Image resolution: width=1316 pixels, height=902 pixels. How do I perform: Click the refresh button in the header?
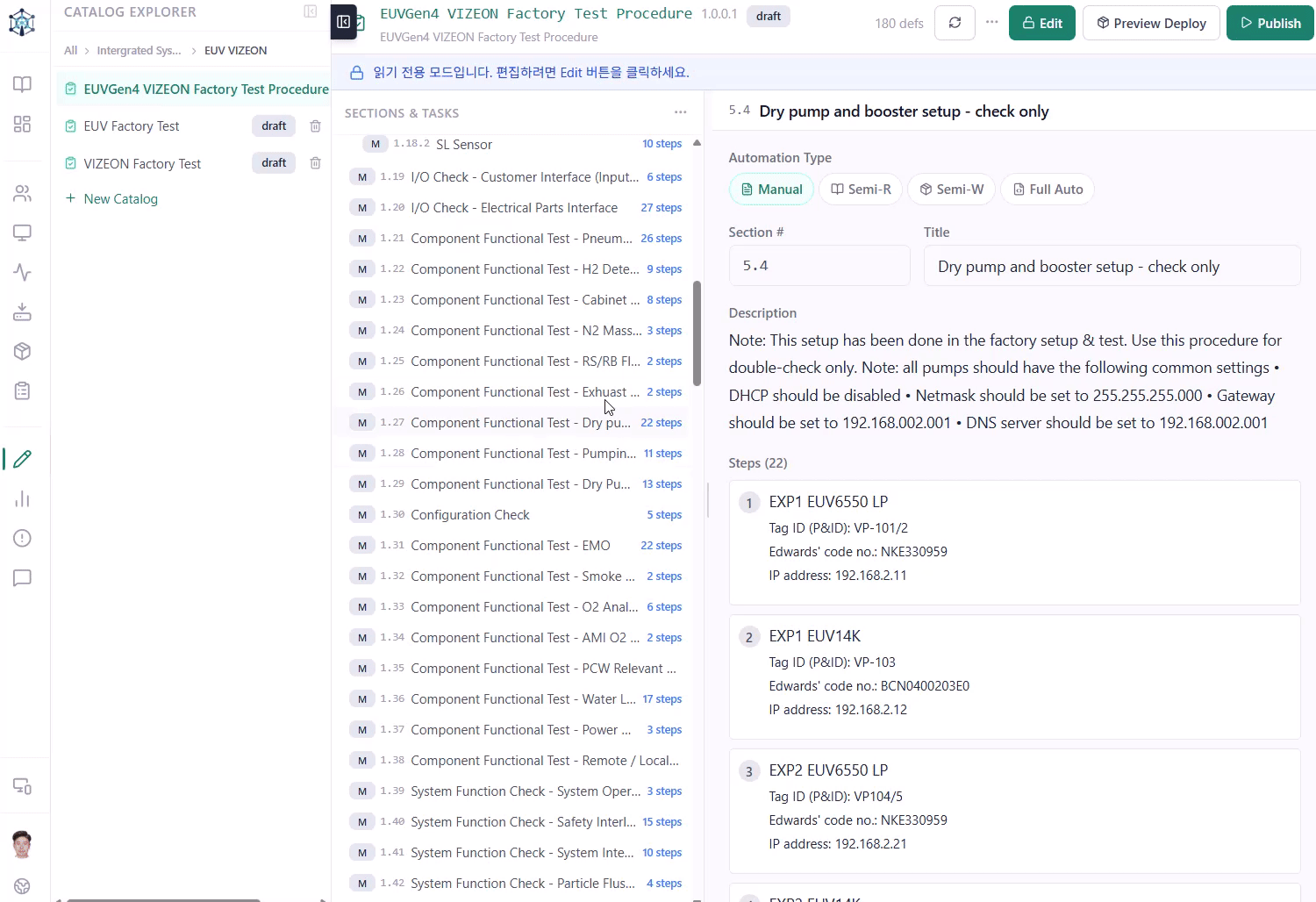pyautogui.click(x=955, y=23)
